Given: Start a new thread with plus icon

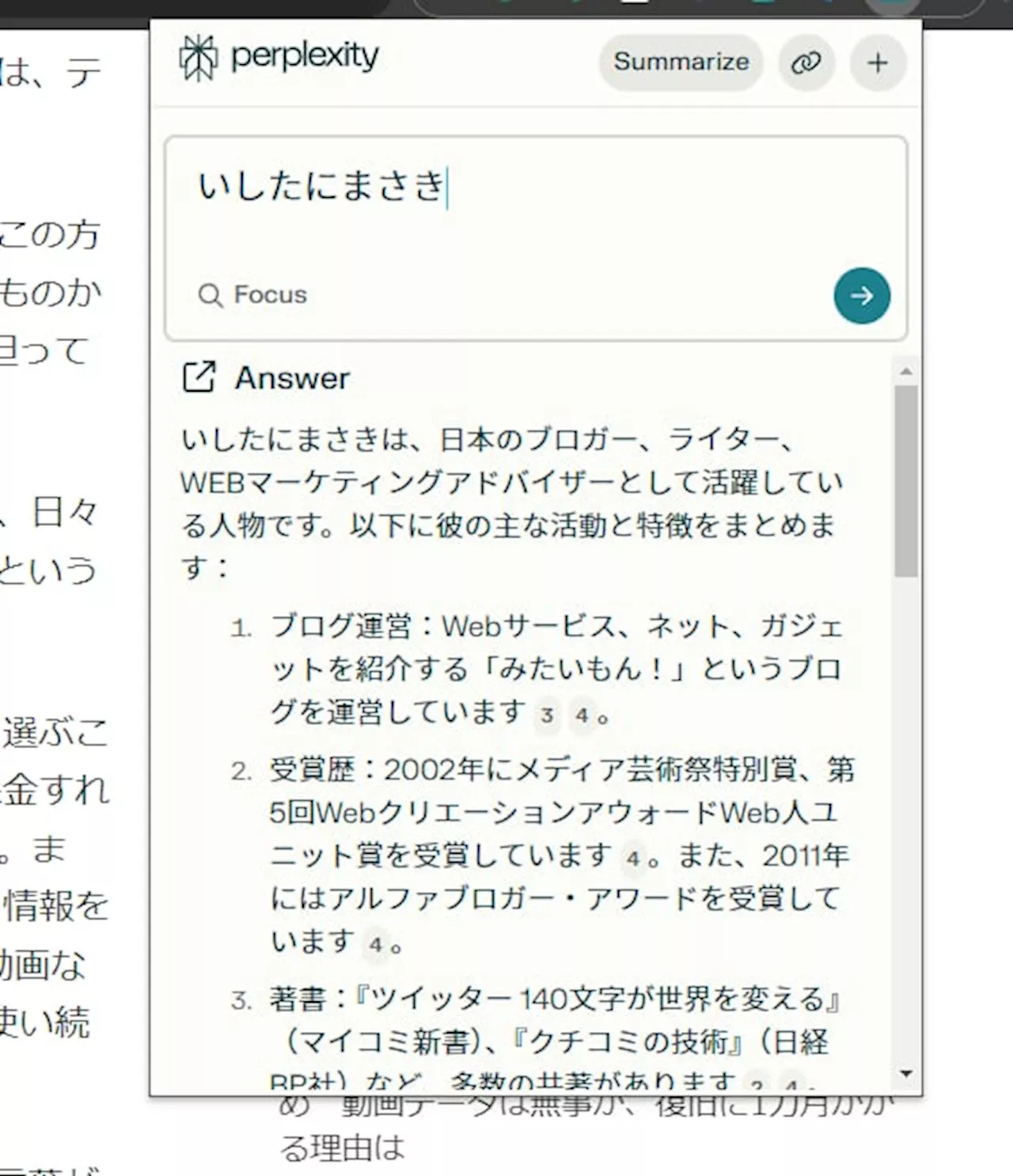Looking at the screenshot, I should click(x=878, y=63).
